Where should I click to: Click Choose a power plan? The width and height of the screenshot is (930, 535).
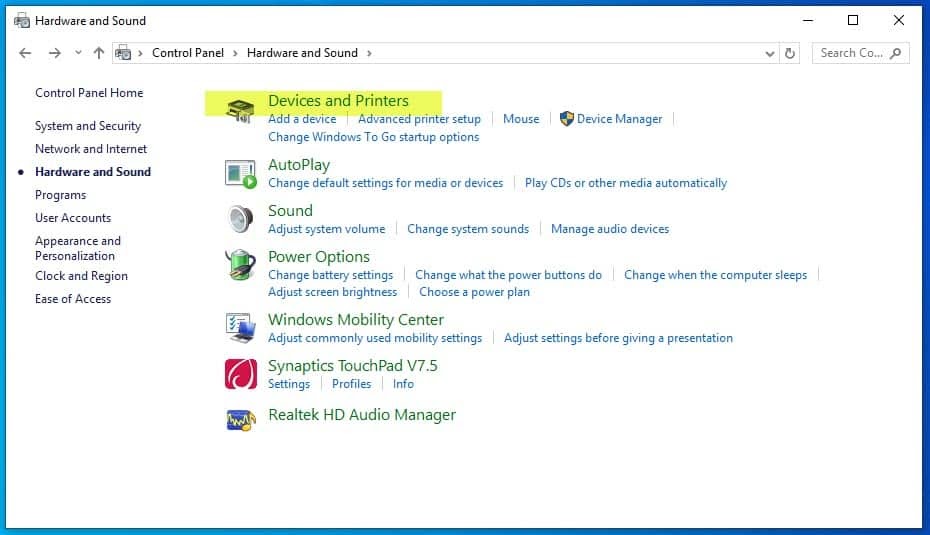pos(474,292)
